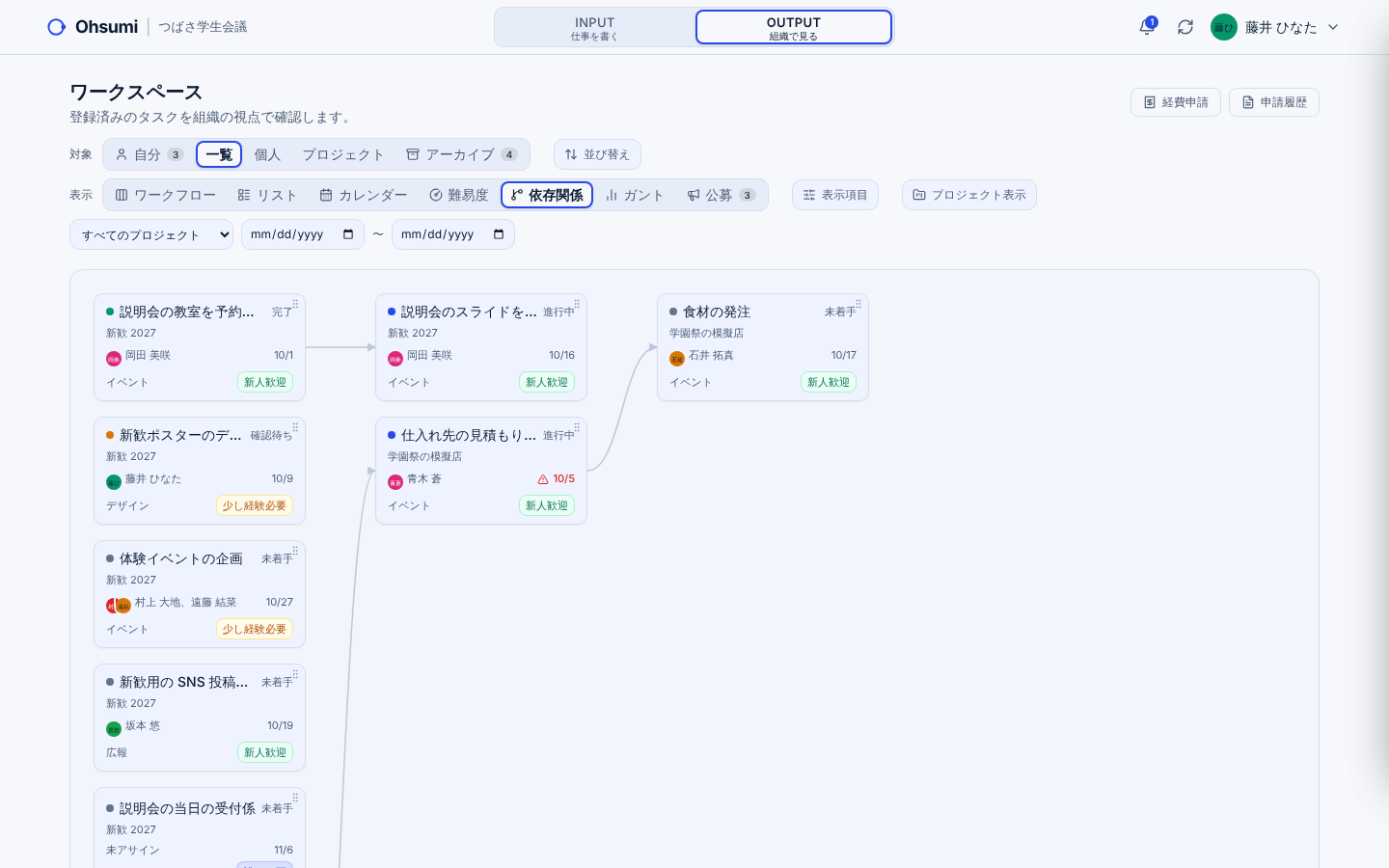
Task: Click the start date input field
Action: click(303, 234)
